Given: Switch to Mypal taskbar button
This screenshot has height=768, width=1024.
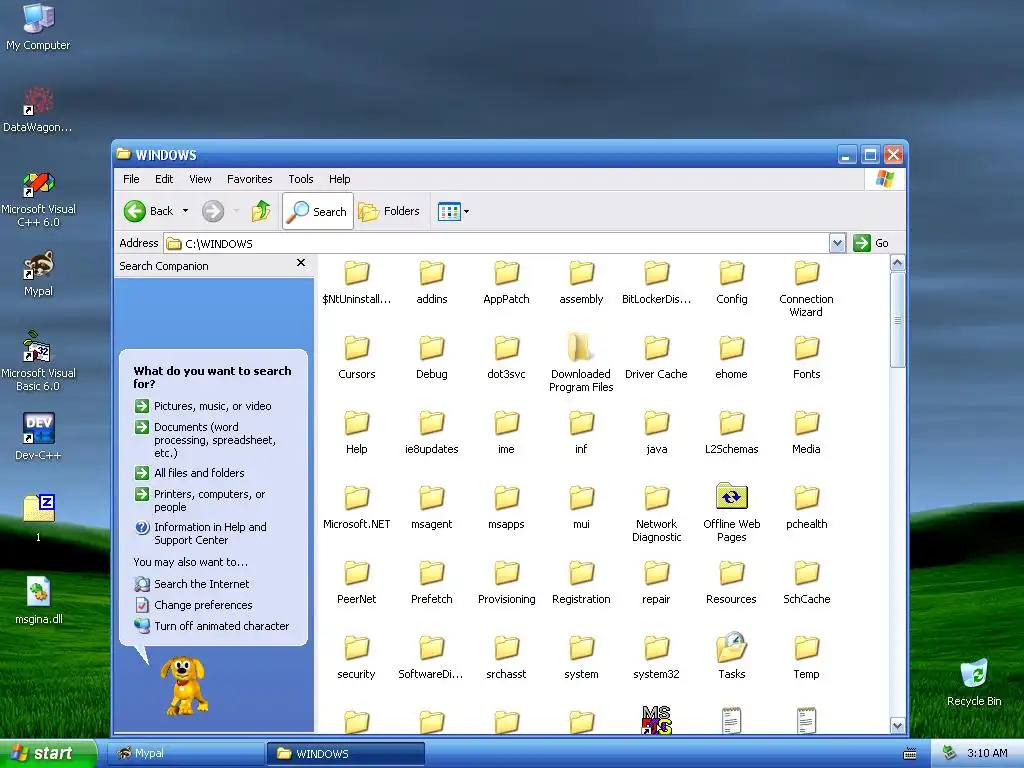Looking at the screenshot, I should pos(185,753).
